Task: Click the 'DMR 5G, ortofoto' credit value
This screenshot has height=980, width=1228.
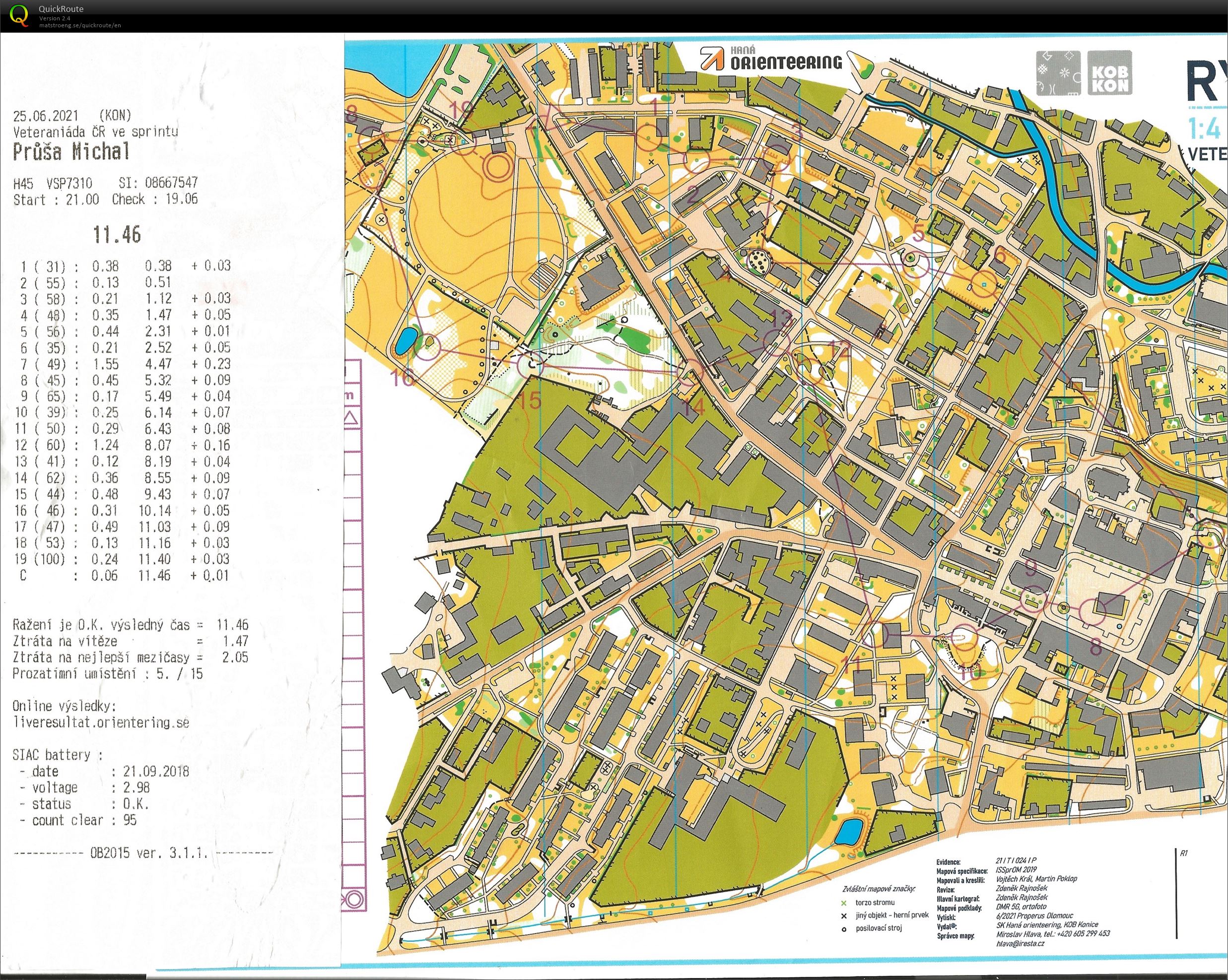Action: point(1021,907)
